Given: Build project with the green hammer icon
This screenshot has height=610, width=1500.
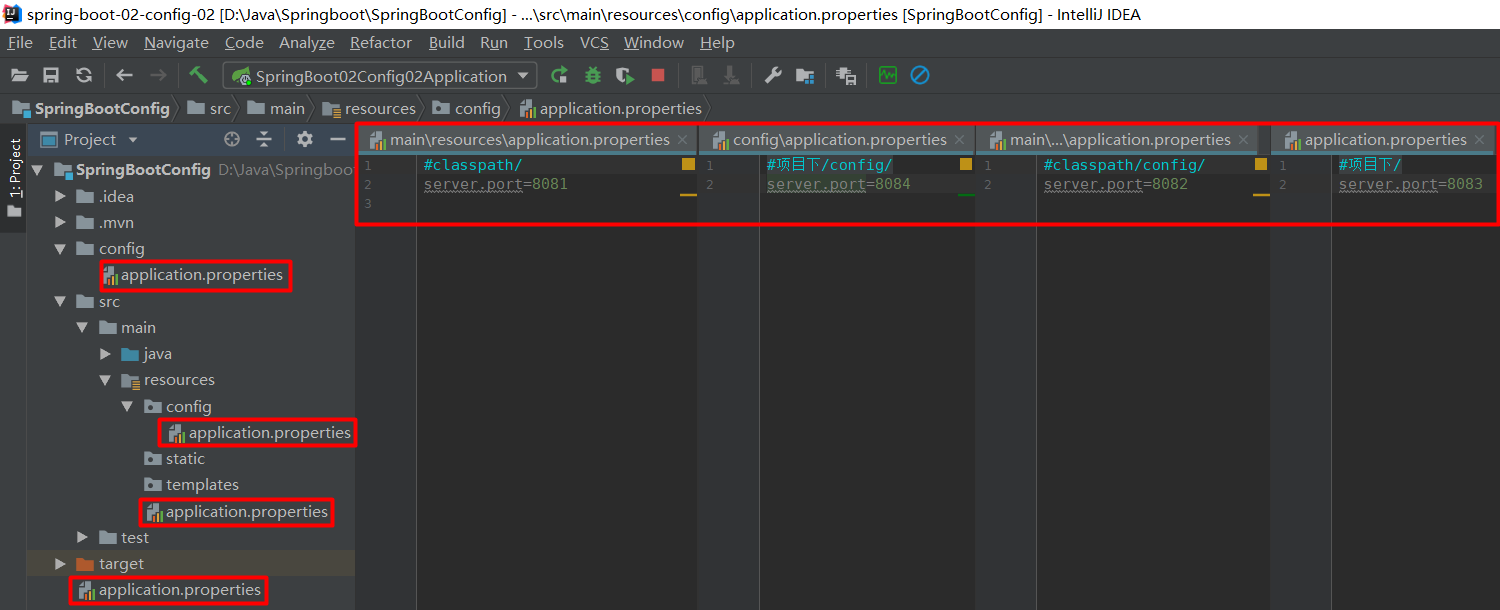Looking at the screenshot, I should [x=198, y=75].
